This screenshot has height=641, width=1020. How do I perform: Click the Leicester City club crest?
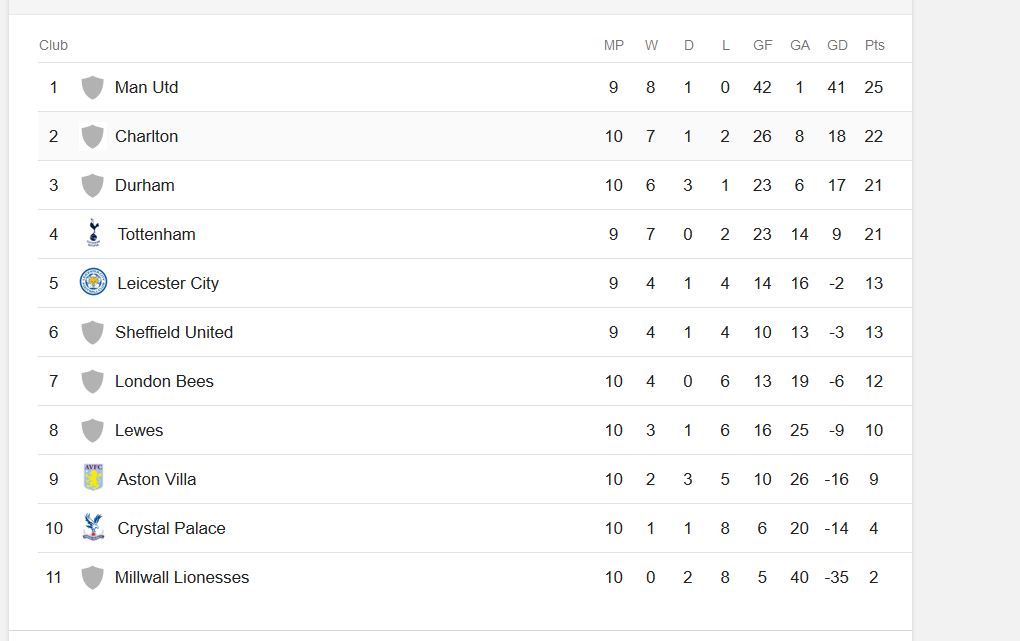click(93, 283)
